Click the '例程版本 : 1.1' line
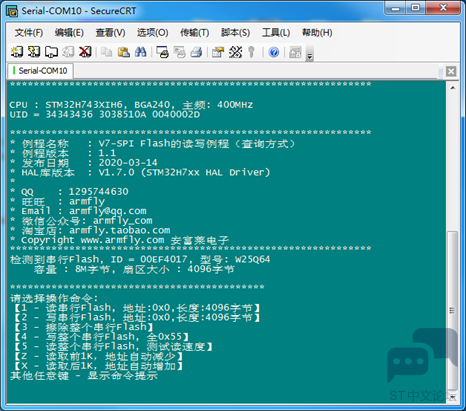 [x=63, y=153]
